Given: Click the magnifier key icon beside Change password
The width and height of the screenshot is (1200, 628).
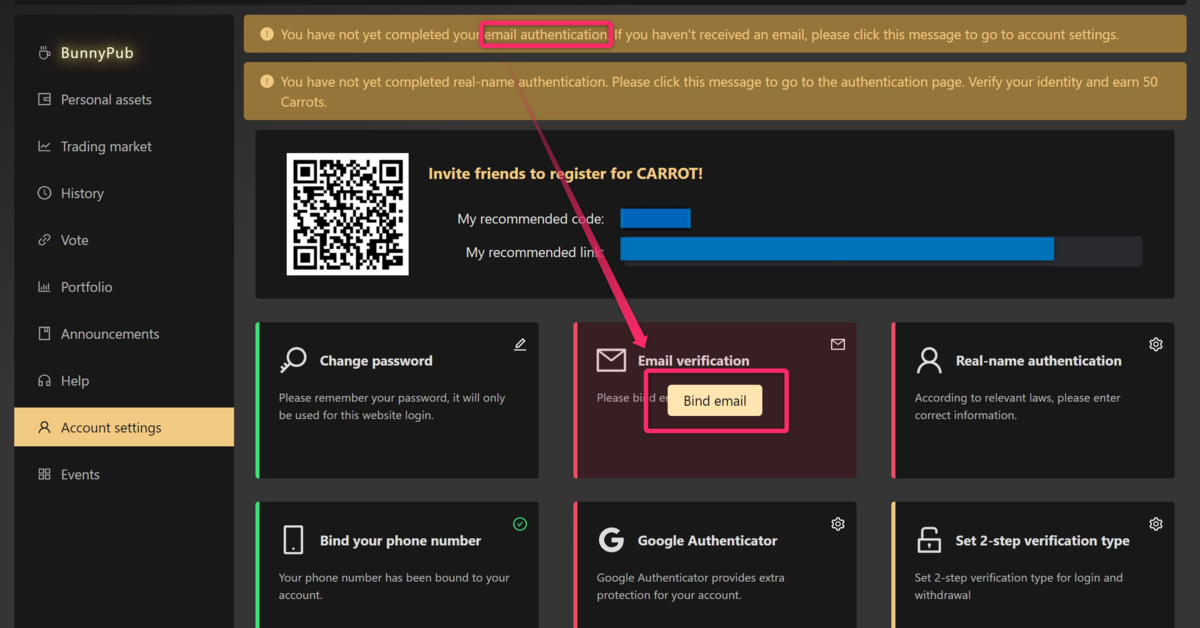Looking at the screenshot, I should point(294,360).
